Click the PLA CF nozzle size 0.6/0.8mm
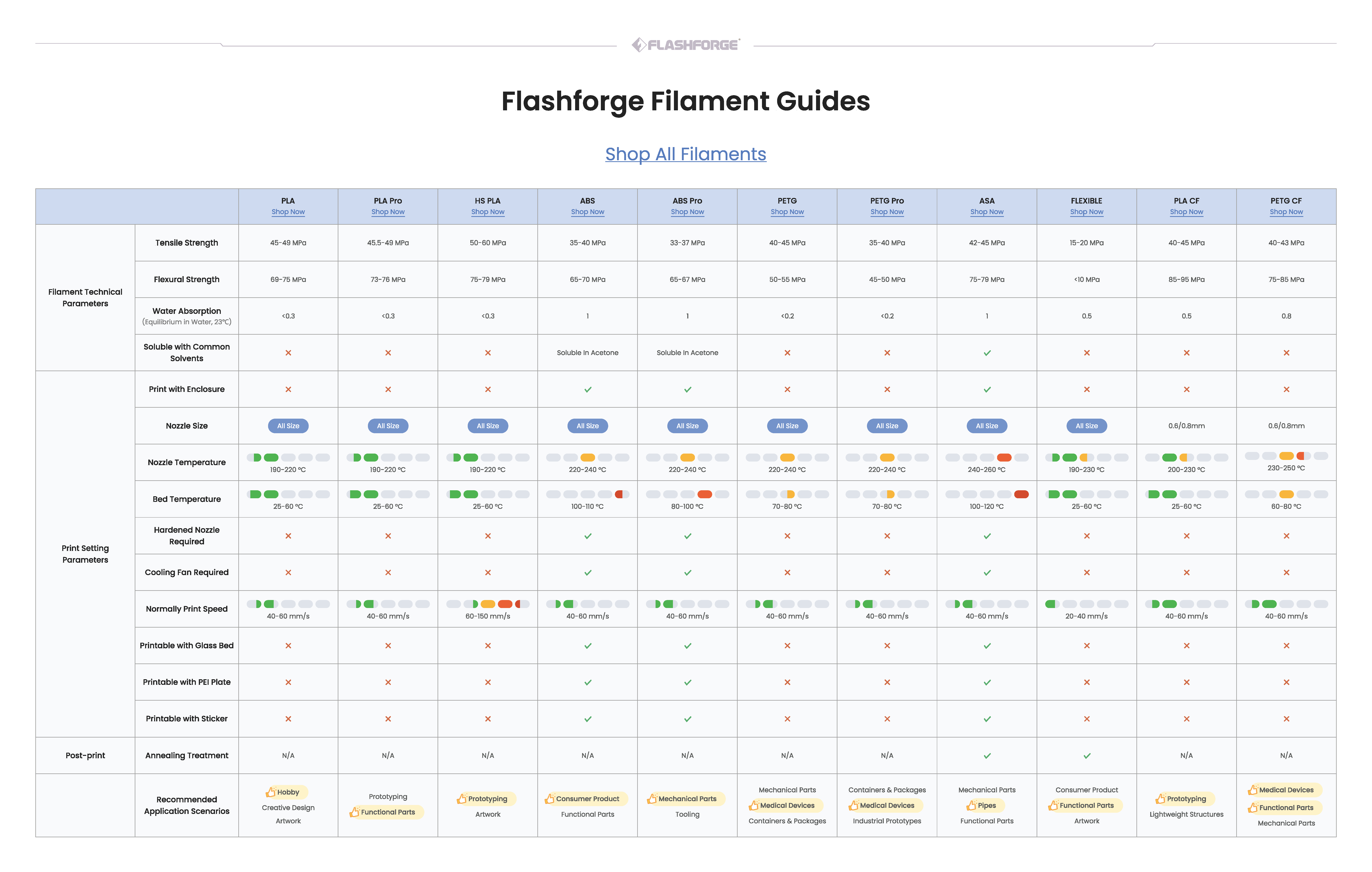The image size is (1372, 872). [x=1186, y=426]
